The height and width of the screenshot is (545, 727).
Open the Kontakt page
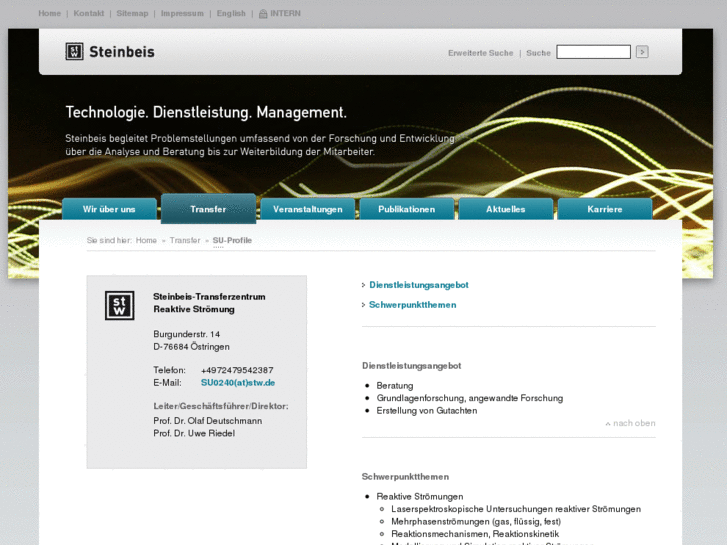pos(89,13)
